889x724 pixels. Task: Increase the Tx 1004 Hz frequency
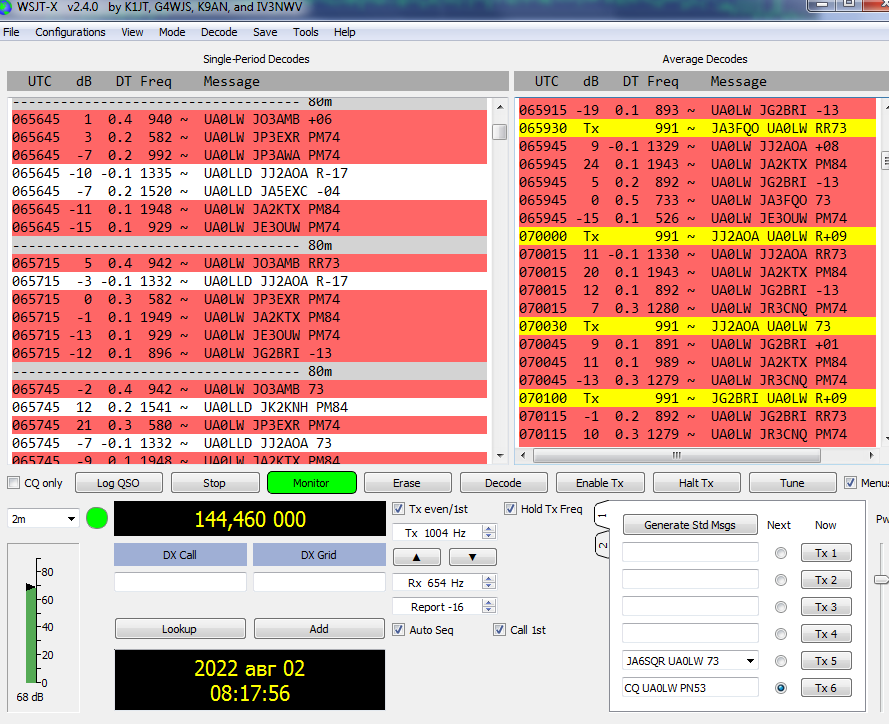489,529
